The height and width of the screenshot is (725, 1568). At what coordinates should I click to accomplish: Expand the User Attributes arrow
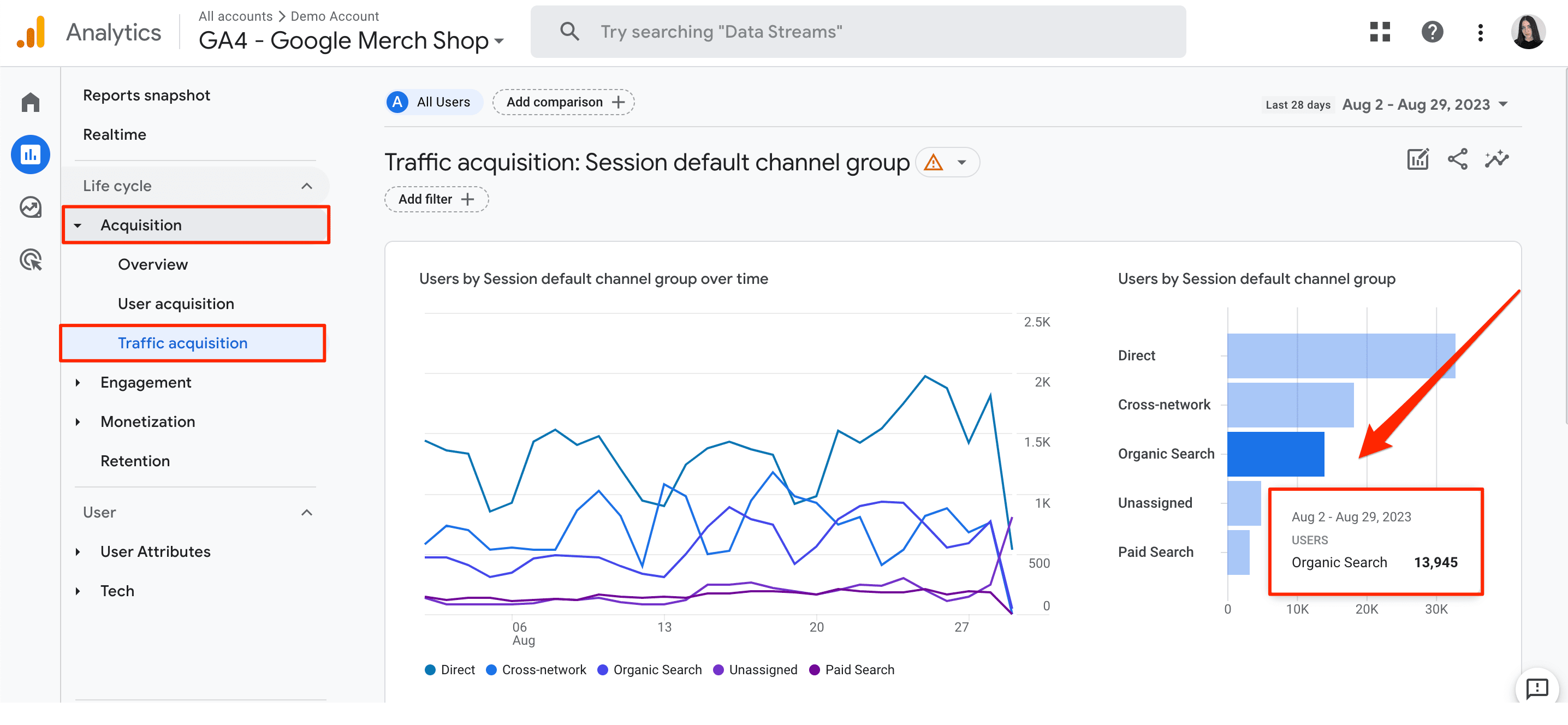click(x=78, y=551)
